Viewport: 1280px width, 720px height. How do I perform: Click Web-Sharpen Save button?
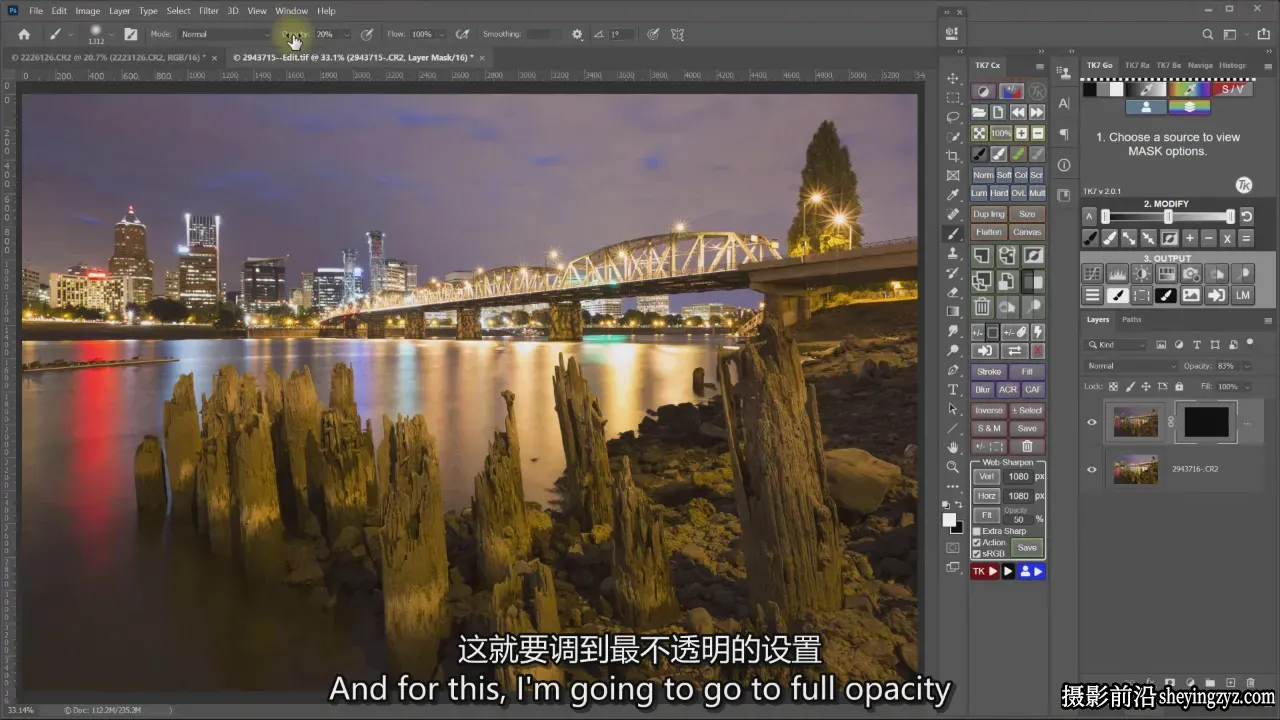click(1027, 548)
